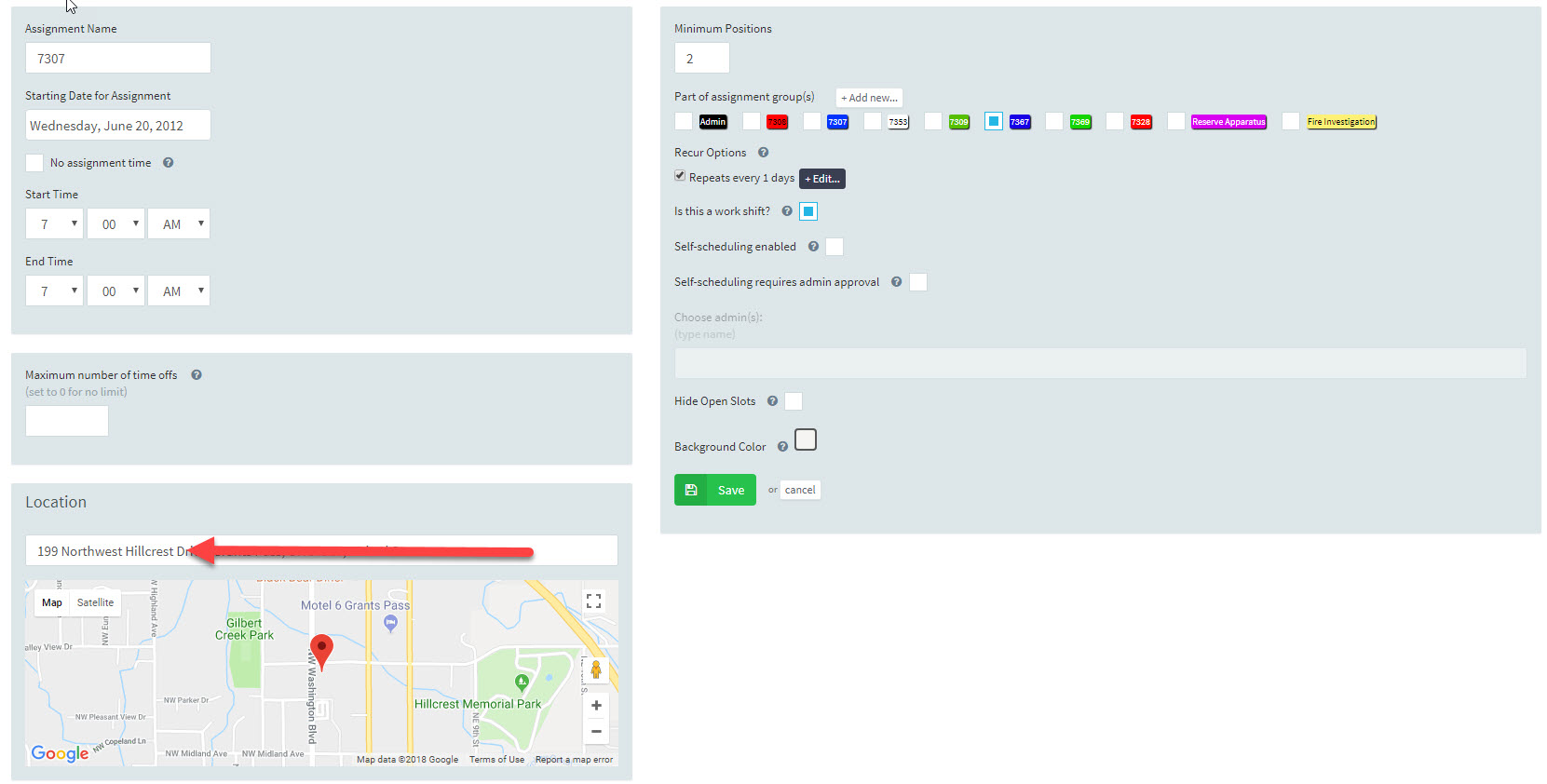This screenshot has height=784, width=1547.
Task: Enable the Self-scheduling enabled checkbox
Action: point(835,247)
